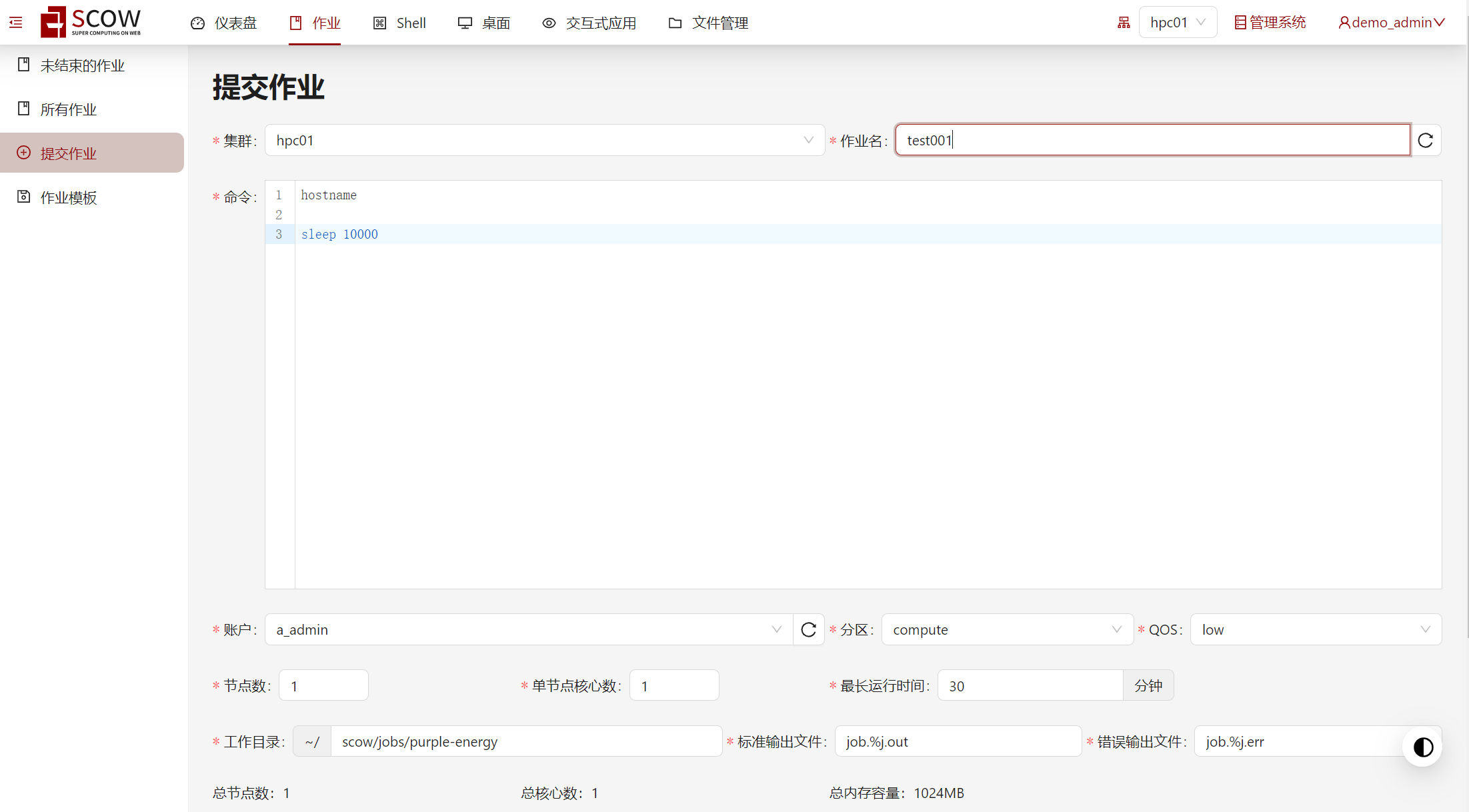Switch to the Shell tab
1469x812 pixels.
coord(399,23)
